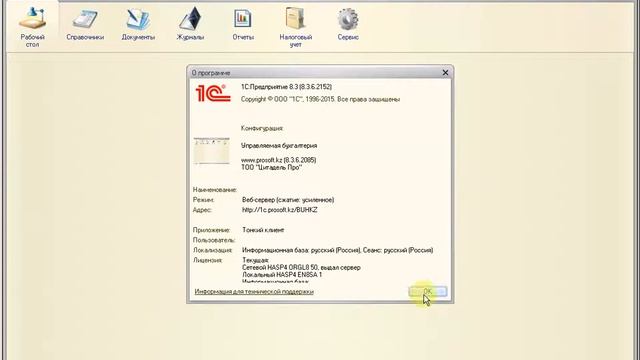Click the ТОО "Цитадель Про" vendor text
This screenshot has width=640, height=360.
[271, 167]
